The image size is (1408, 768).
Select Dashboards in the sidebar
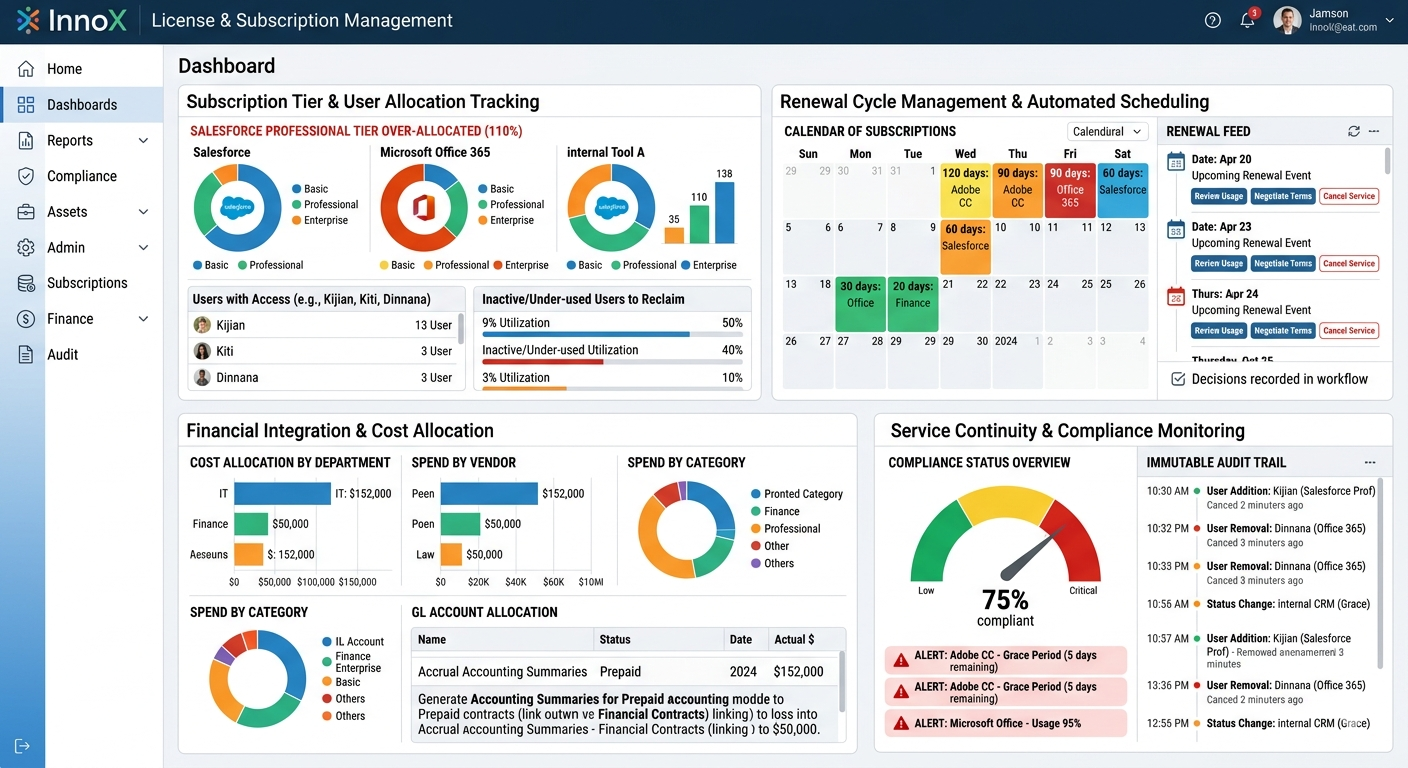click(x=81, y=105)
